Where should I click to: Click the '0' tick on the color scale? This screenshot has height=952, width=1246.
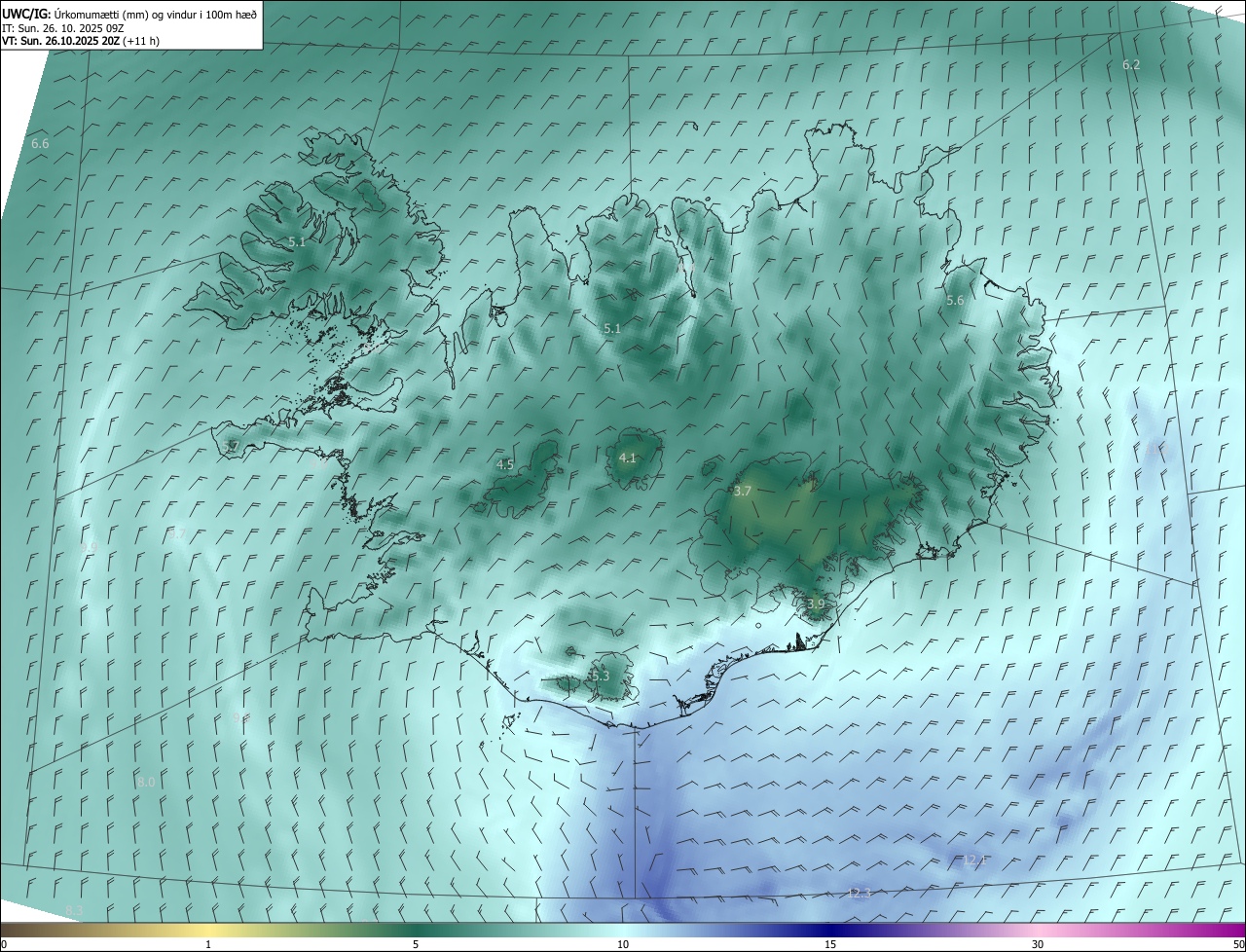click(4, 944)
